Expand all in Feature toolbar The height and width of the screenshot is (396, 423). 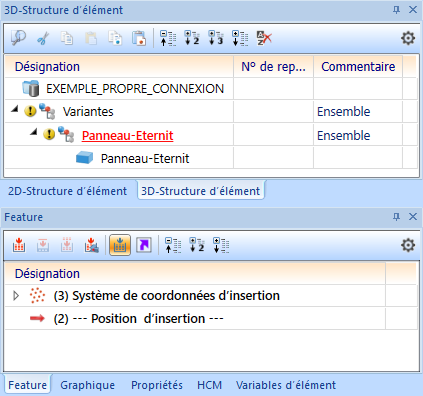[x=221, y=245]
